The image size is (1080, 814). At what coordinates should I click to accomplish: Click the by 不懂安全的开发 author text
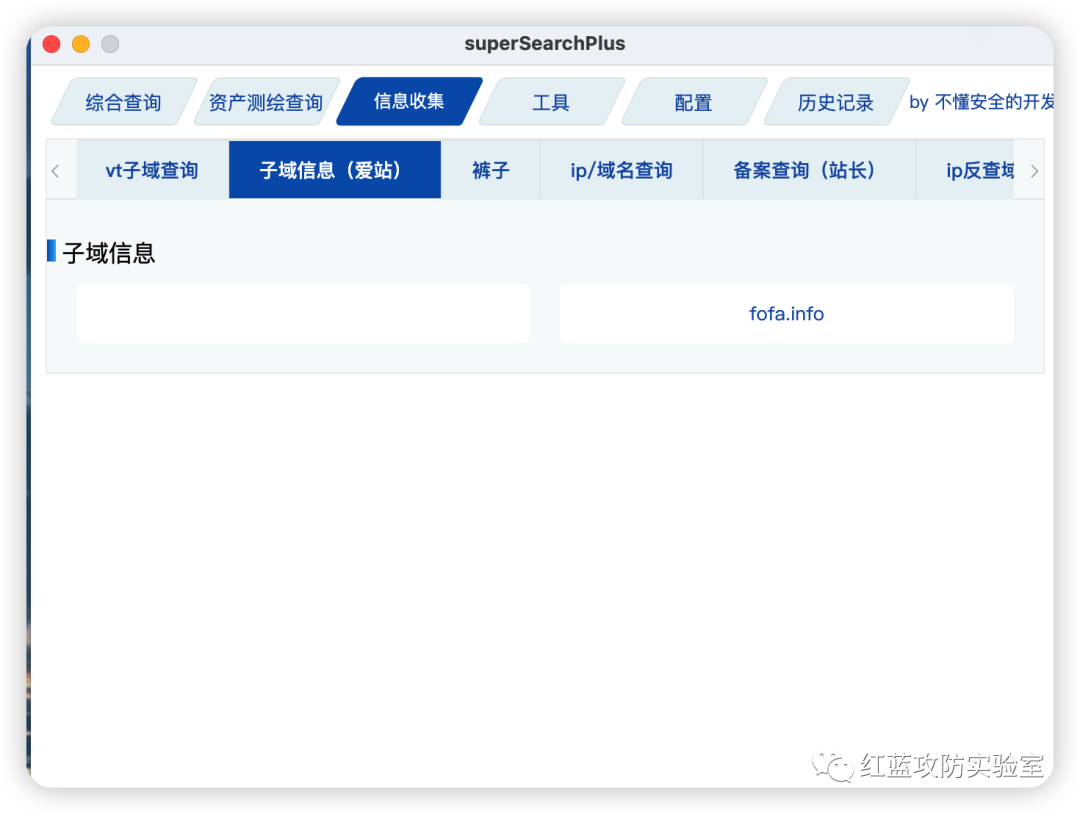pos(981,102)
